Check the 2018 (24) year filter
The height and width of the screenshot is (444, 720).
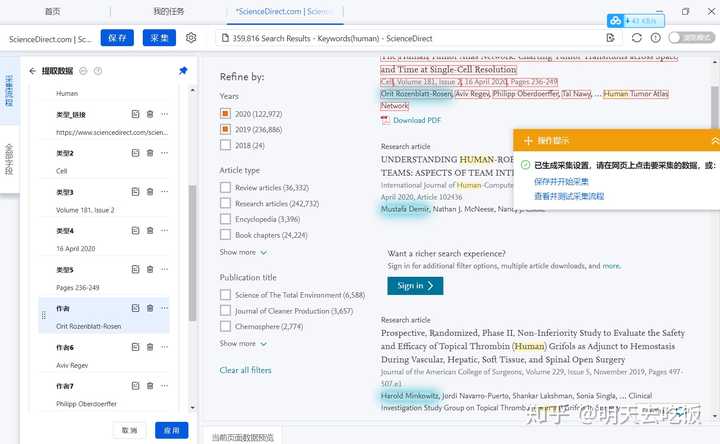click(225, 145)
